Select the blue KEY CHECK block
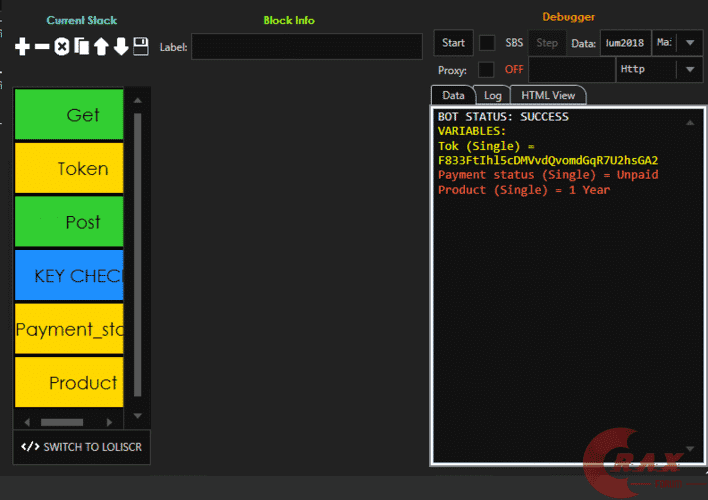This screenshot has height=500, width=708. (x=69, y=276)
